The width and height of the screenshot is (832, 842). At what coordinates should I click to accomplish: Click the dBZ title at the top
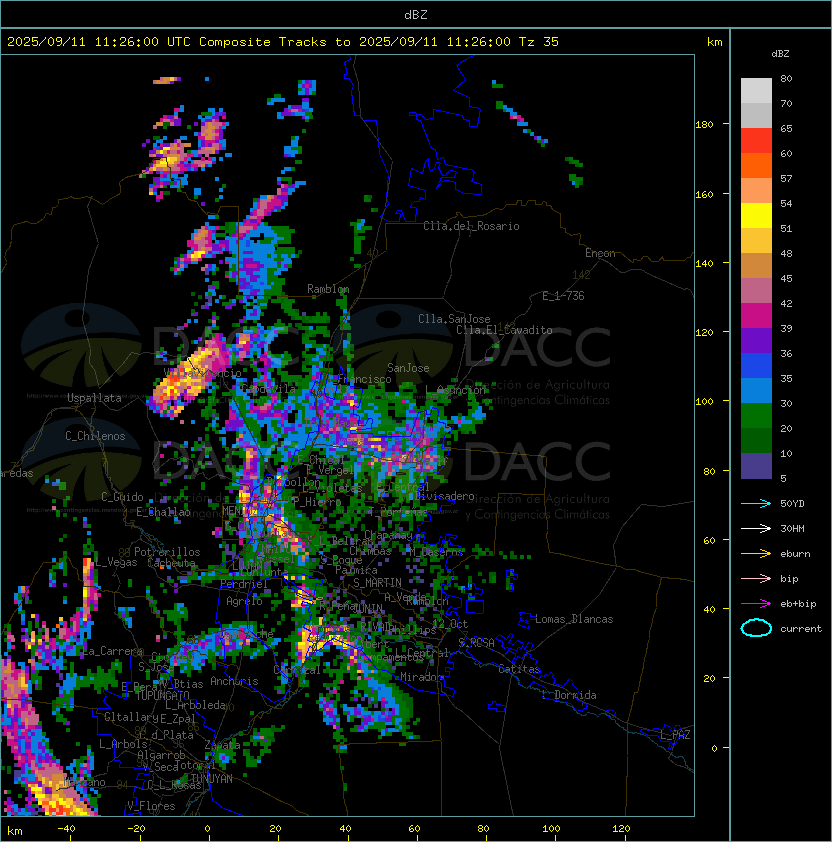[x=416, y=15]
